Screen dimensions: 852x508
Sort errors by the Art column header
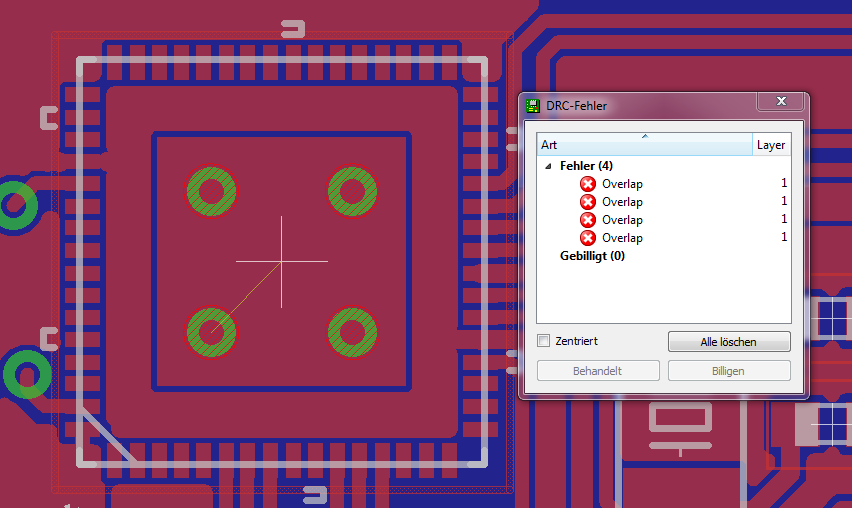click(x=644, y=145)
